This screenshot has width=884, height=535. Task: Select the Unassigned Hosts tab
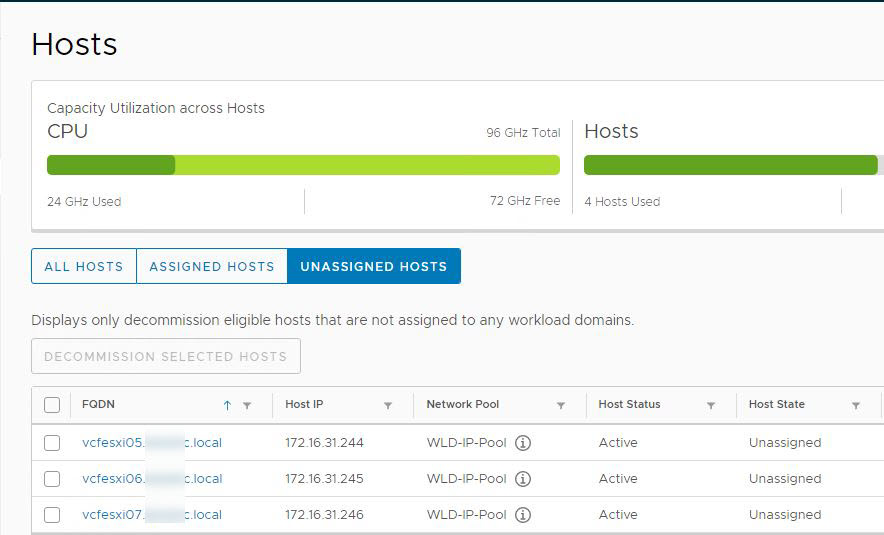[x=374, y=267]
